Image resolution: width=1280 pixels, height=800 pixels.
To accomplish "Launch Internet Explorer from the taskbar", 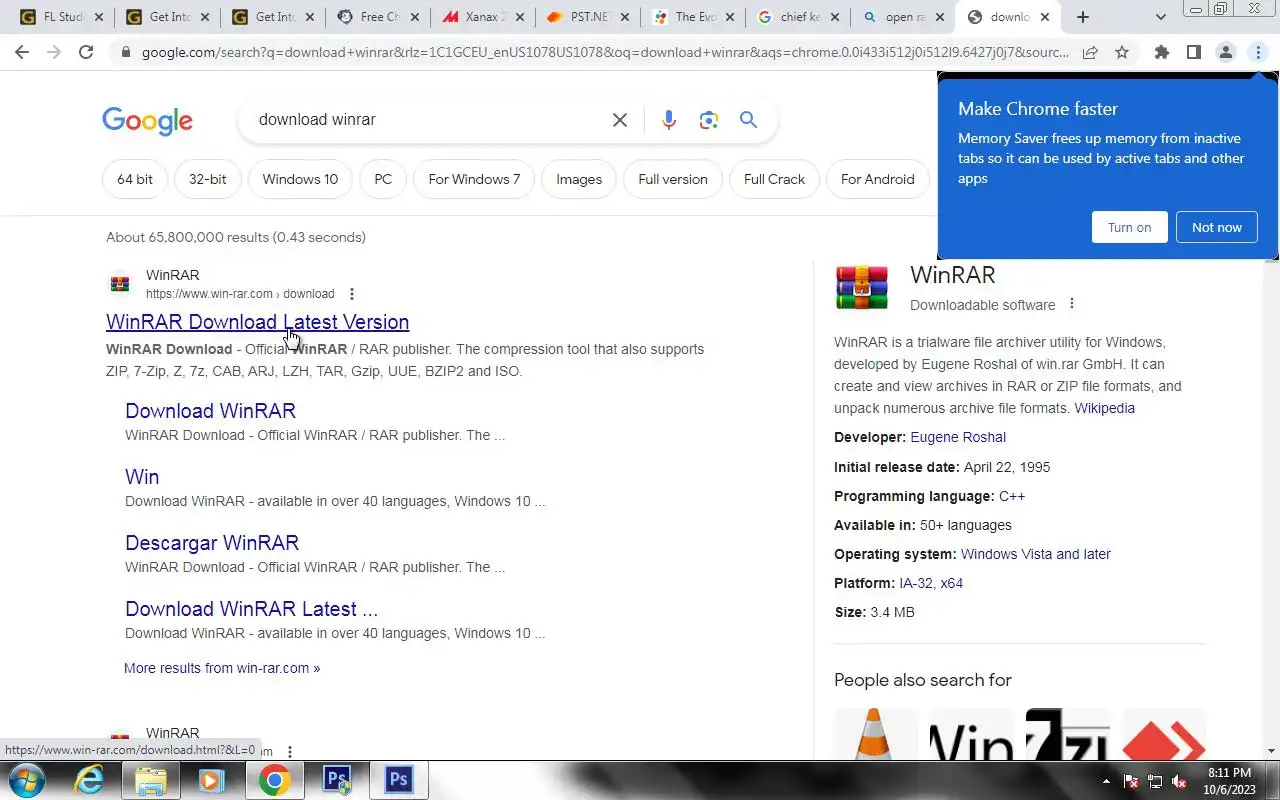I will (x=89, y=780).
